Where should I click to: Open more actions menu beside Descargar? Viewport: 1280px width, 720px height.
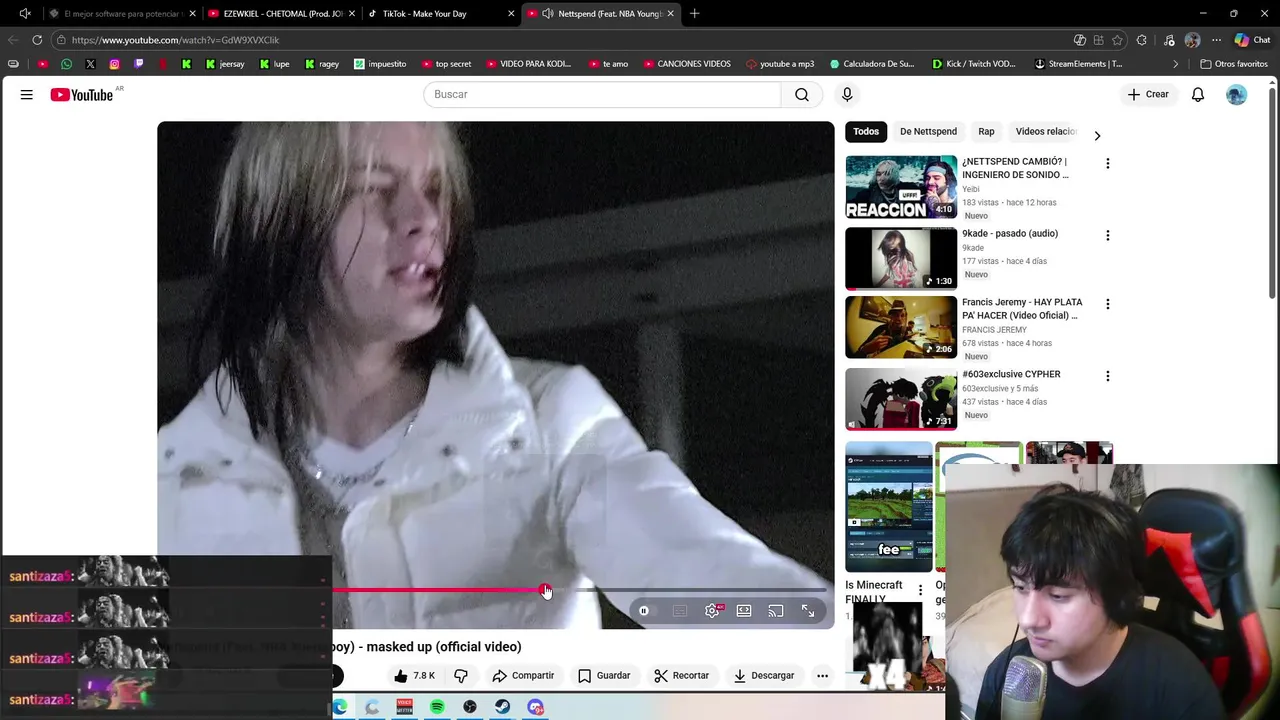[822, 676]
